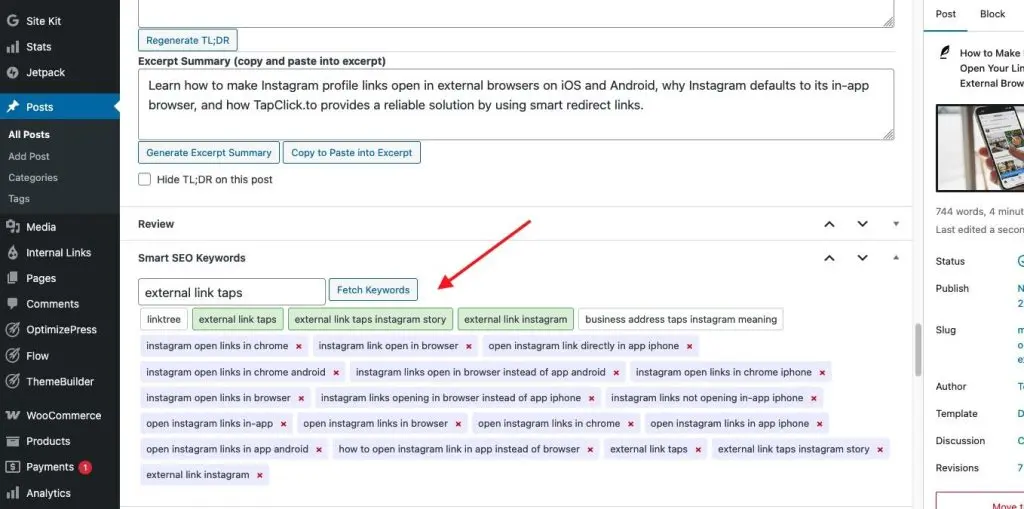Click the Fetch Keywords button

coord(373,290)
